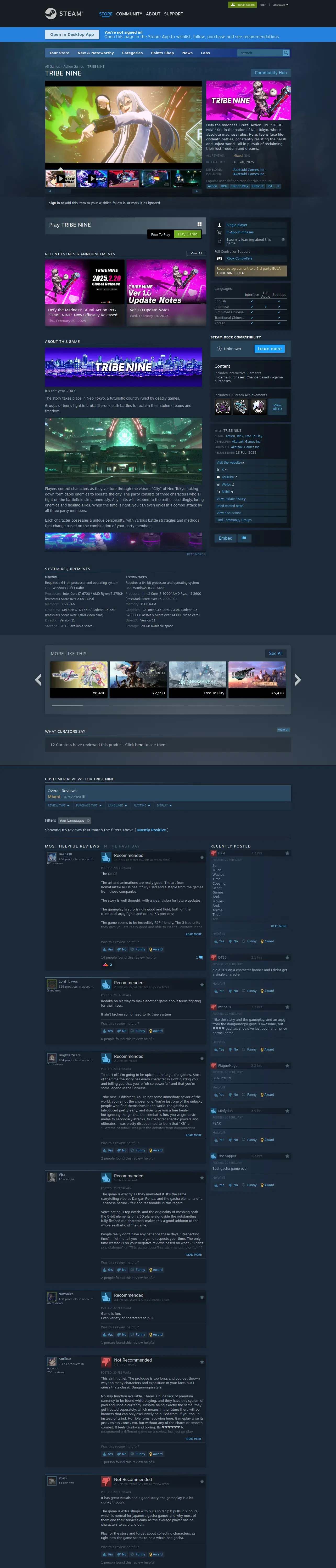Viewport: 336px width, 1568px height.
Task: Click the store search input field
Action: point(260,53)
